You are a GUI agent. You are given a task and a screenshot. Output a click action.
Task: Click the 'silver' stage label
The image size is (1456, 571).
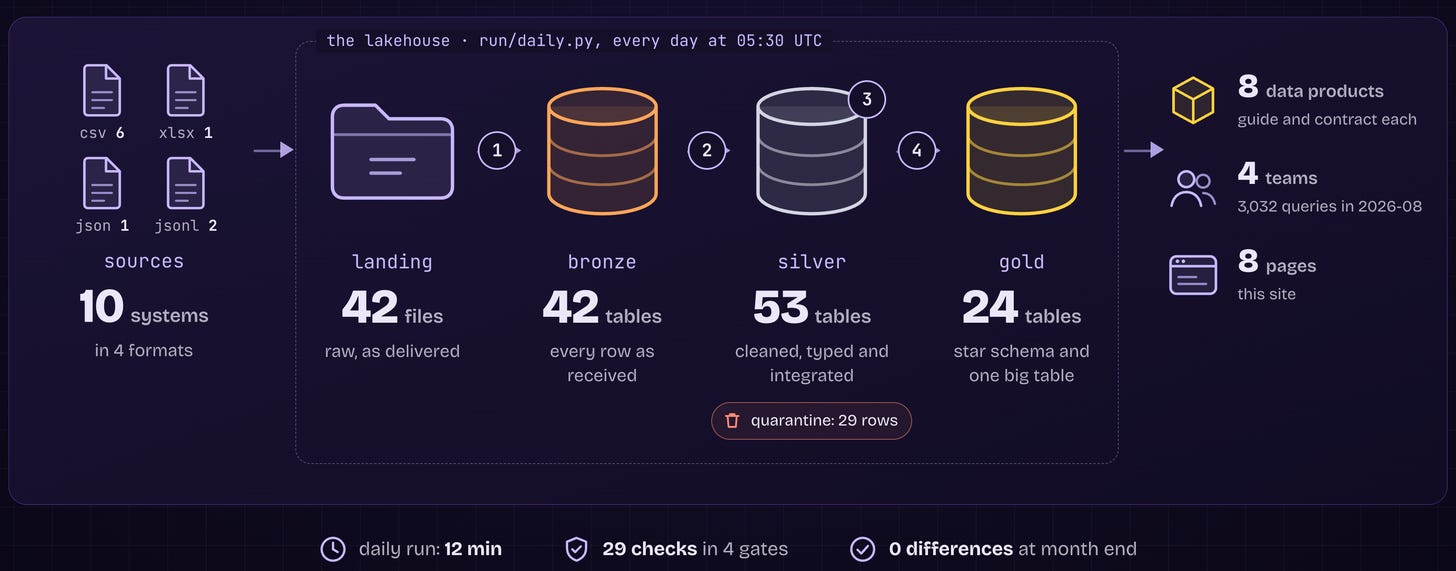tap(811, 262)
